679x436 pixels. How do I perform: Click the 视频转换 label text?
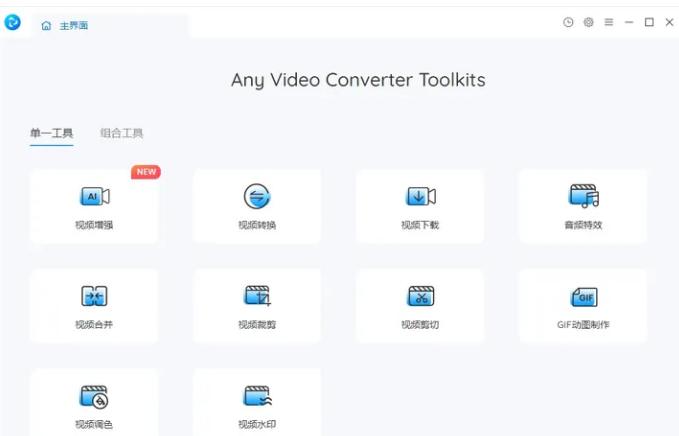click(257, 225)
